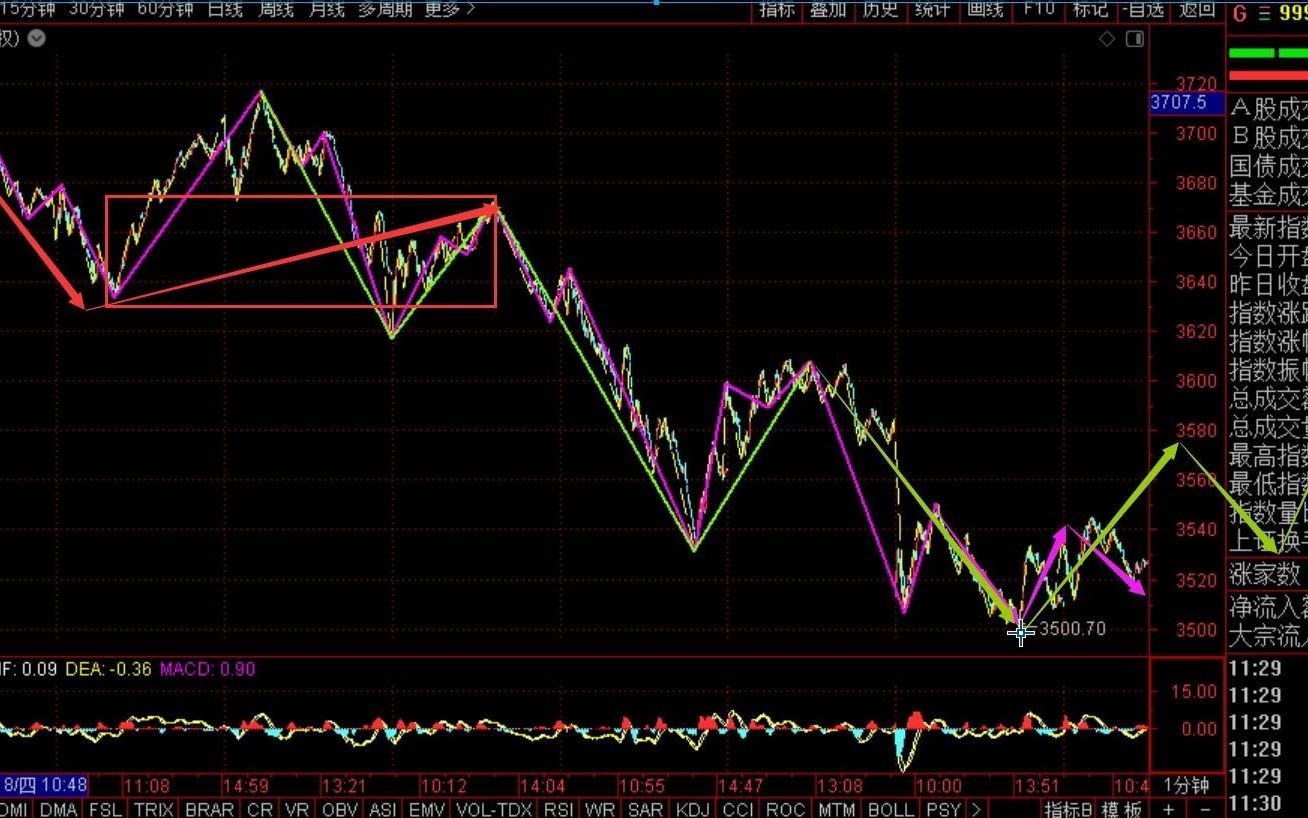Expand the round arrow beside 权)
1308x818 pixels.
pos(37,39)
